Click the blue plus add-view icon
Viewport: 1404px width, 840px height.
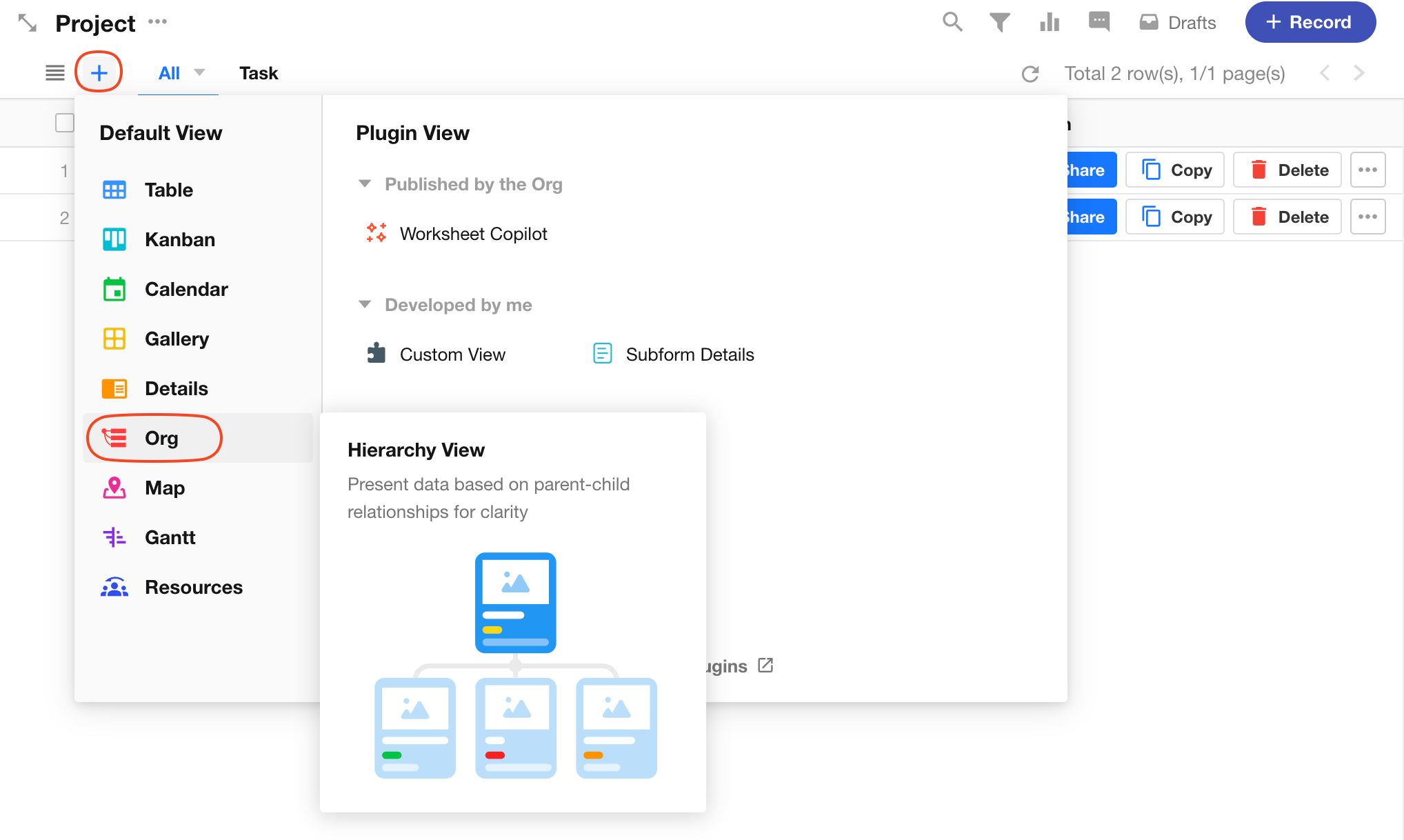99,72
